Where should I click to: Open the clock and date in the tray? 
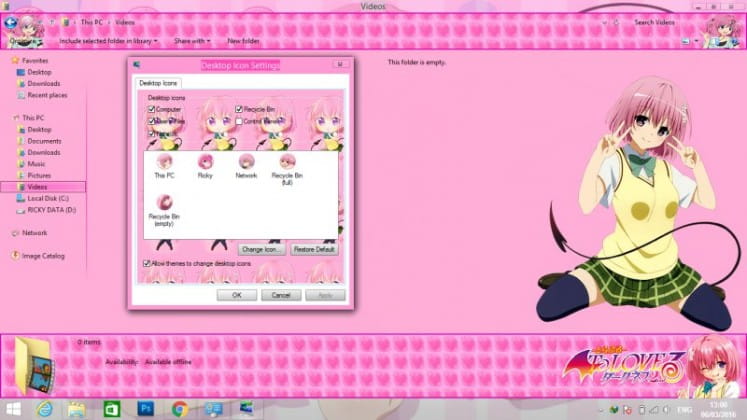tap(719, 410)
